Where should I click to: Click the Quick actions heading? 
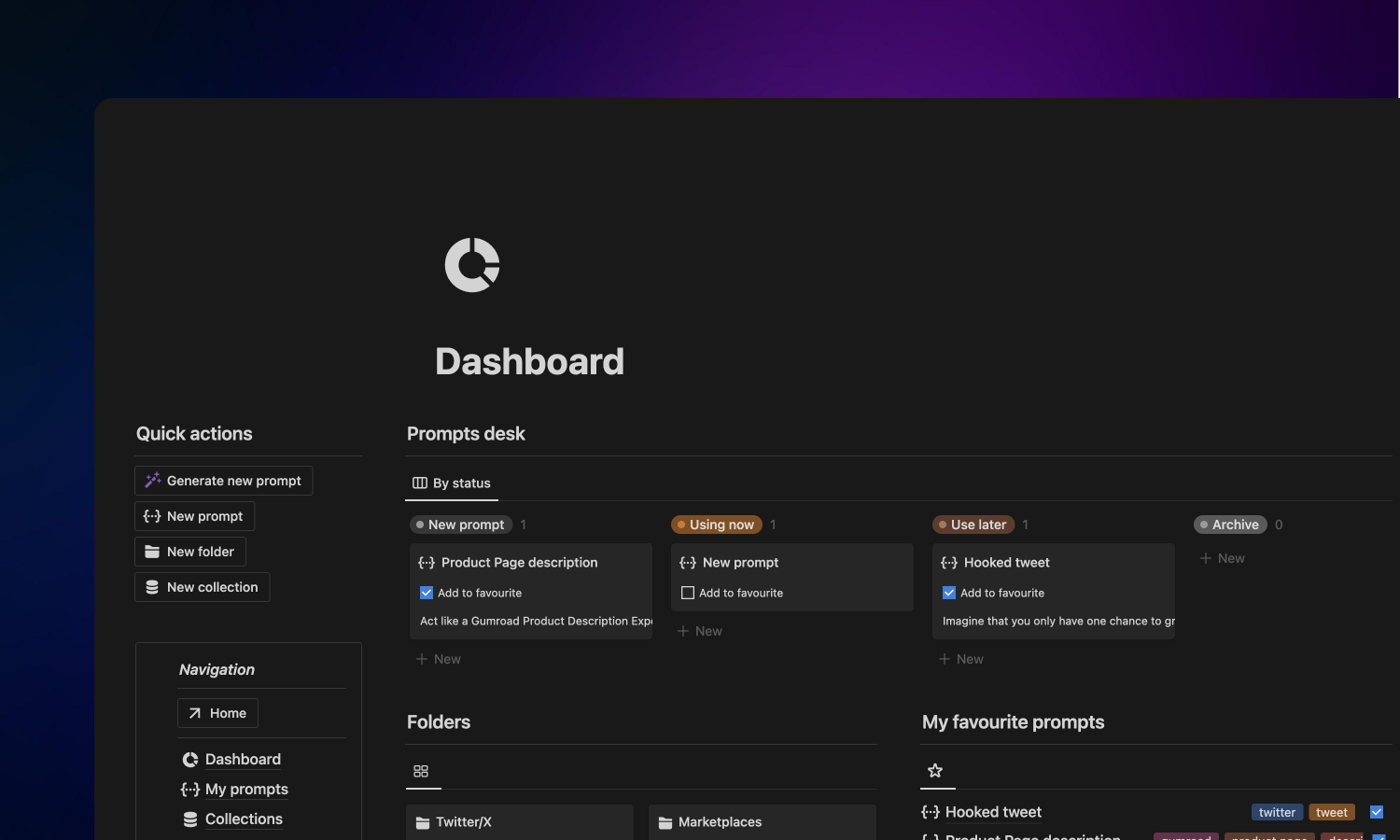coord(194,434)
